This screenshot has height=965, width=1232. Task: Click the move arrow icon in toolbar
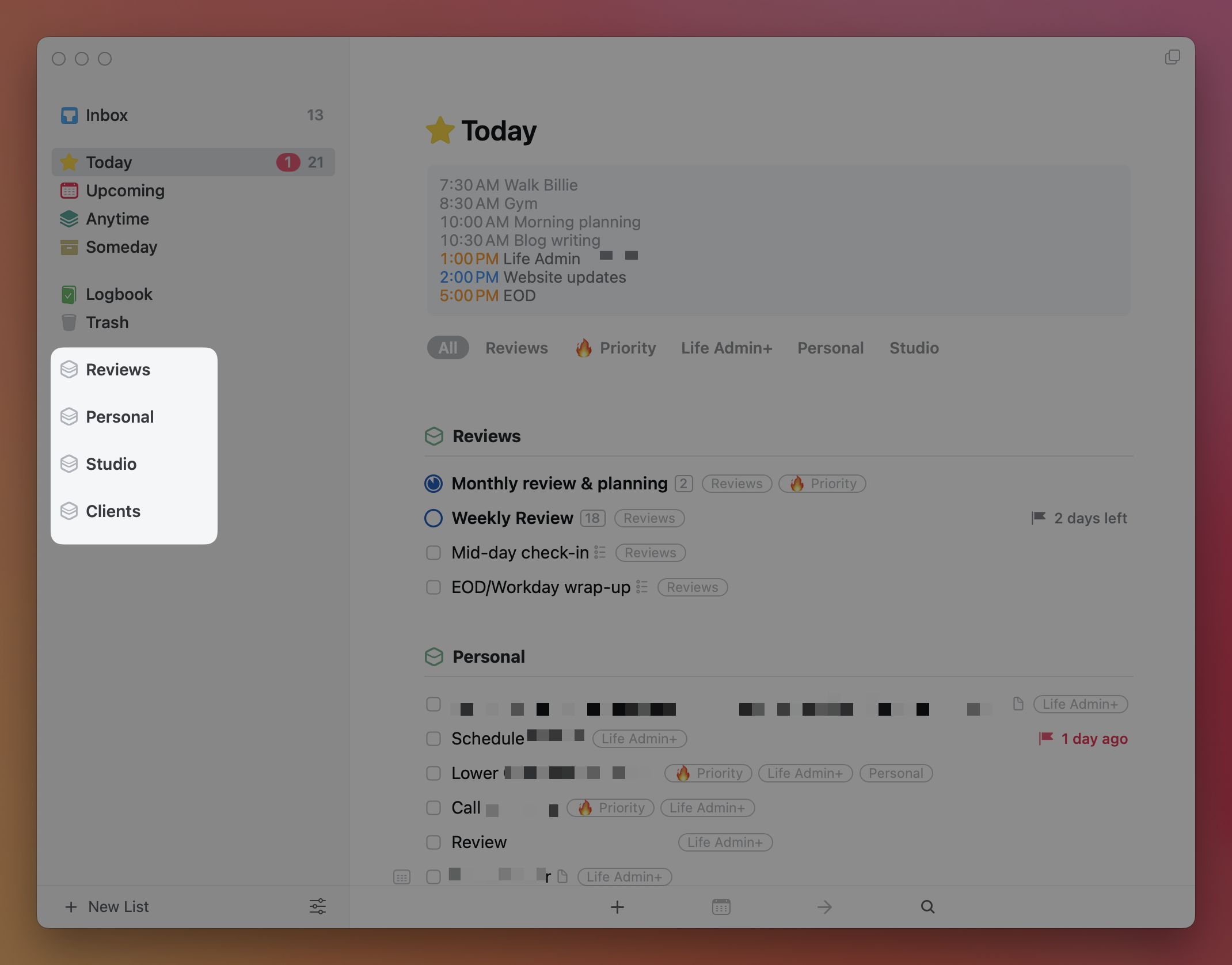[x=824, y=907]
